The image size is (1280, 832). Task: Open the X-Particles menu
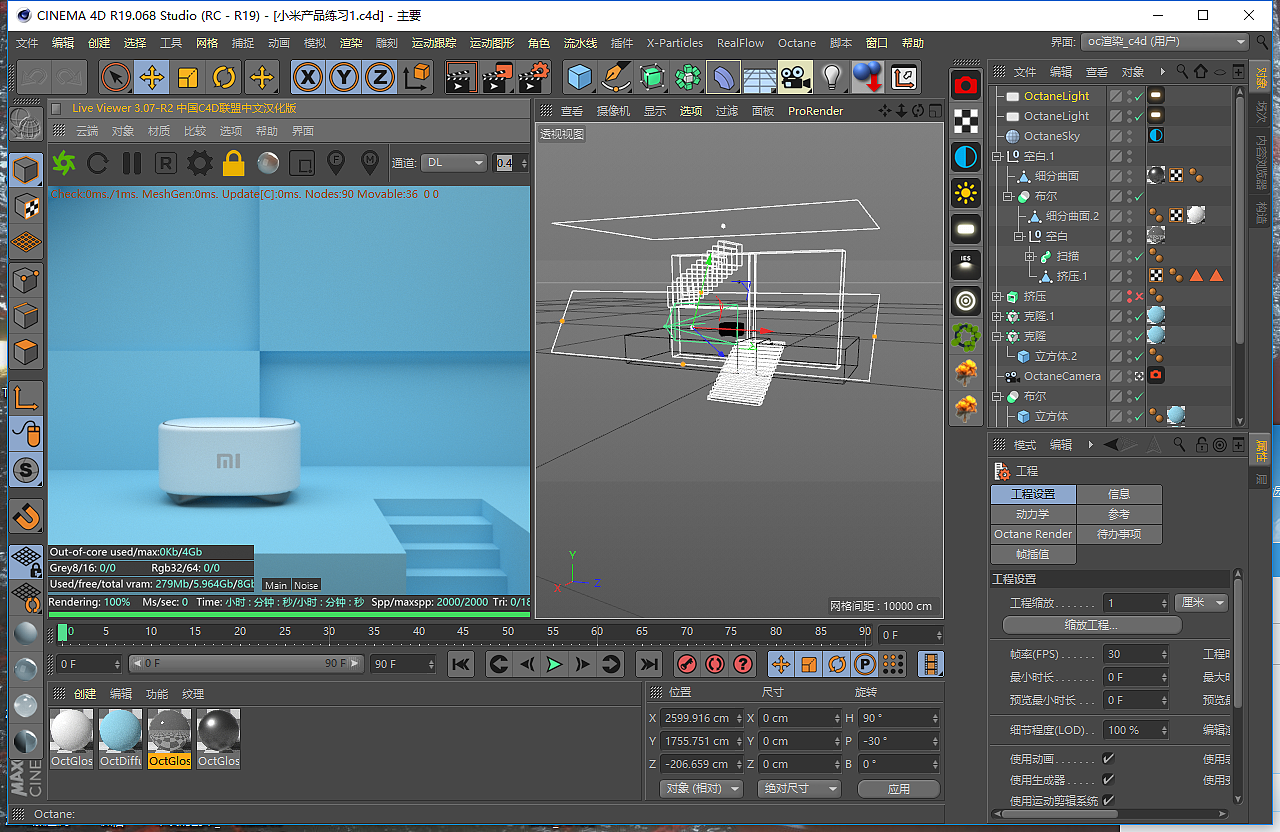(674, 43)
